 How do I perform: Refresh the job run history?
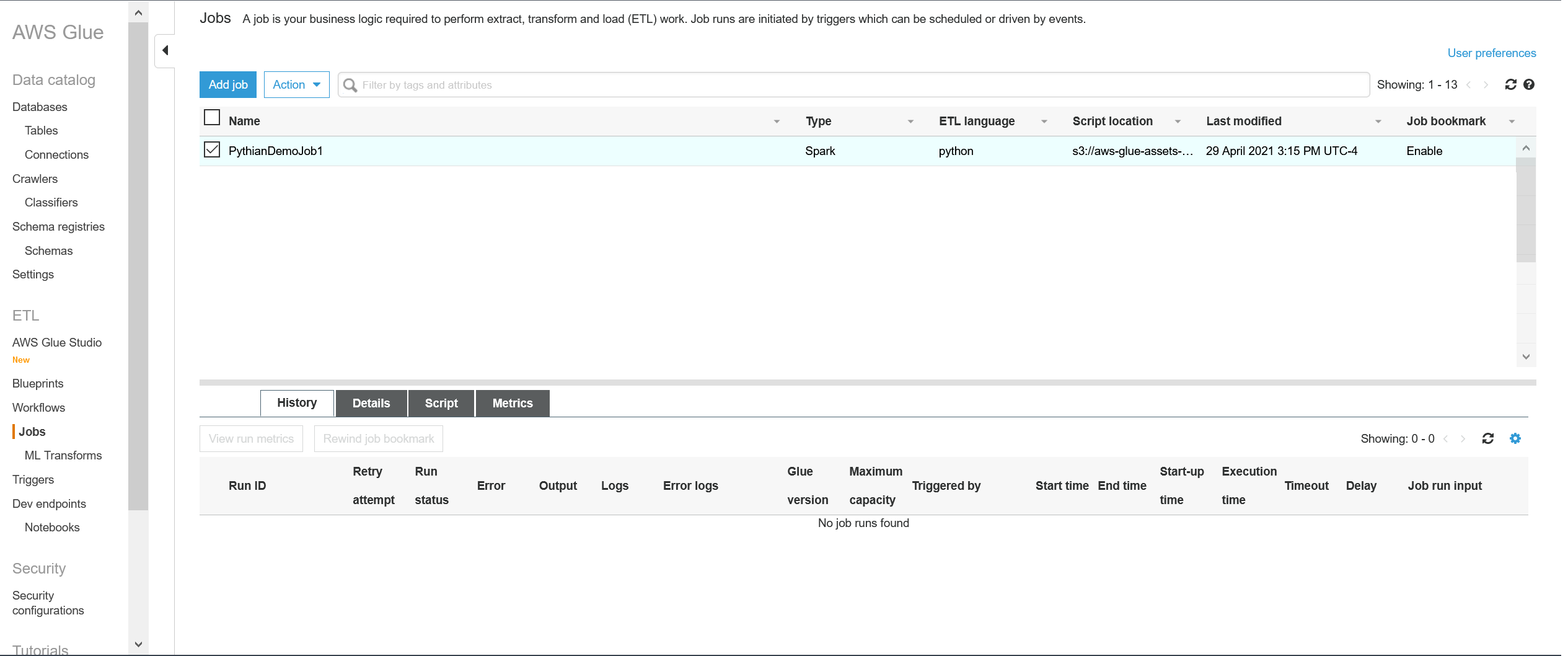pos(1487,439)
